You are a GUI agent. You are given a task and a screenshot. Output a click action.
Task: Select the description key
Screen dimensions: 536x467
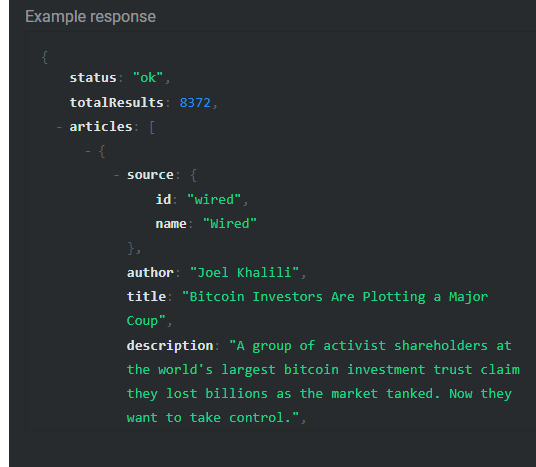tap(170, 346)
